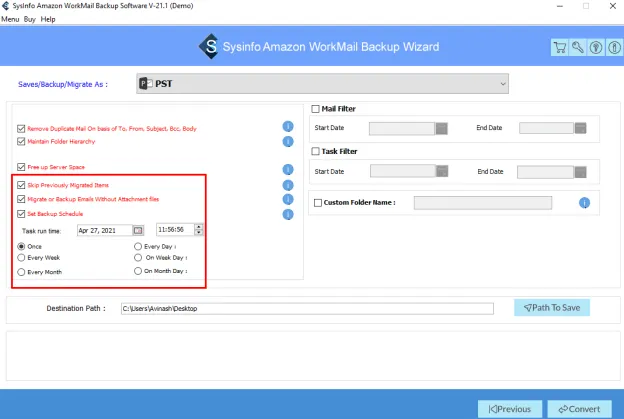The height and width of the screenshot is (419, 624).
Task: Open the Buy menu
Action: 29,19
